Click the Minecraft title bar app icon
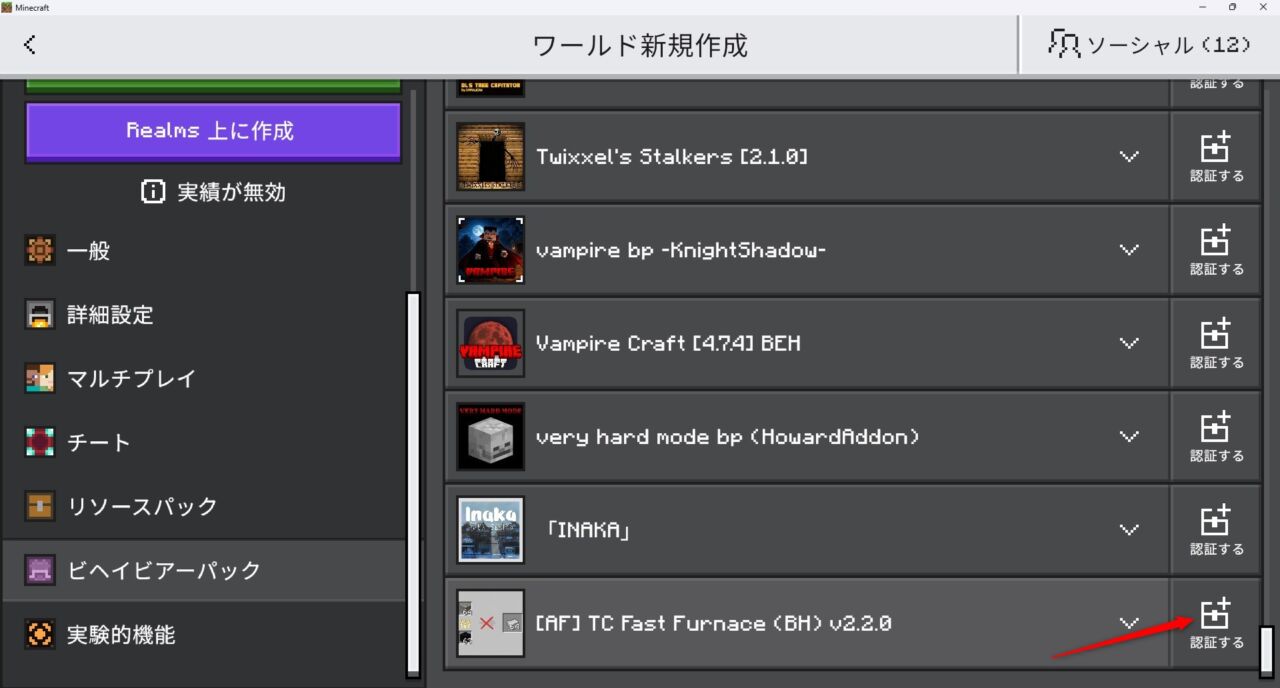Image resolution: width=1280 pixels, height=688 pixels. pyautogui.click(x=7, y=7)
